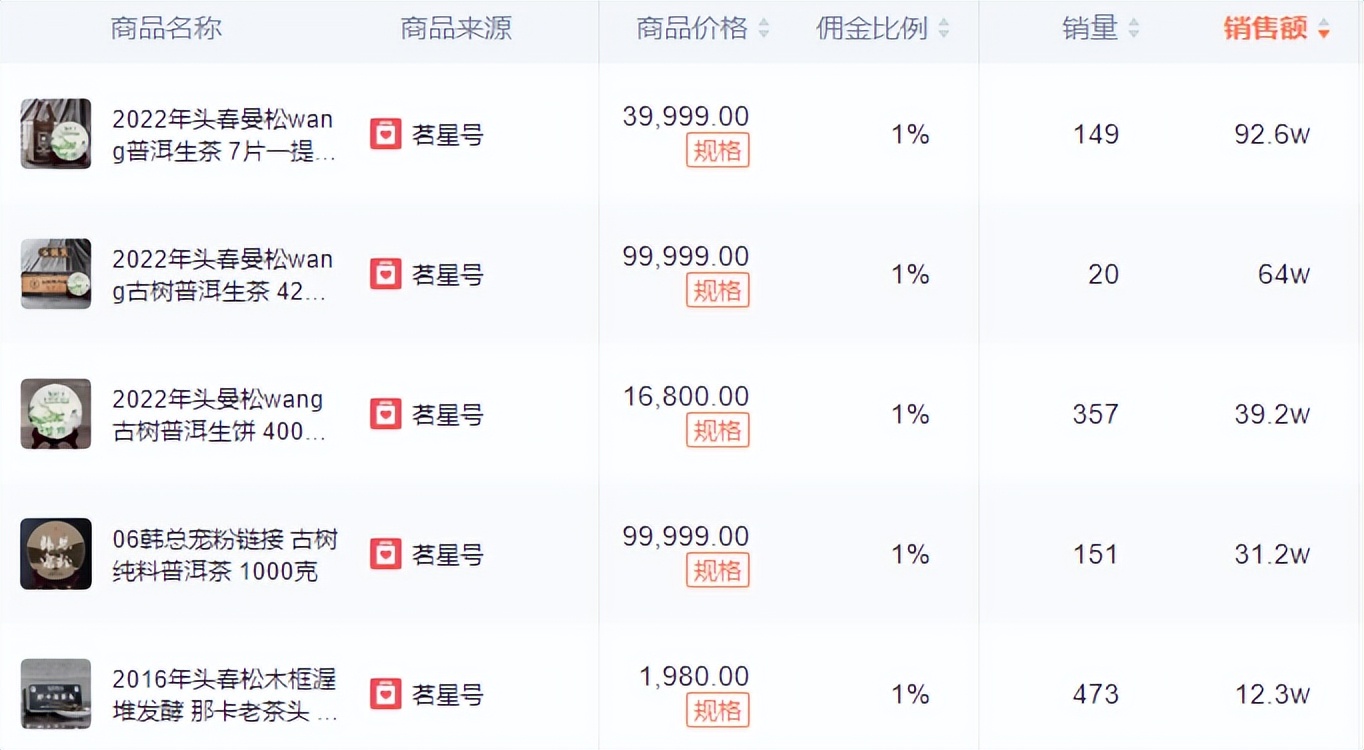Click the product title 06韩总宠粉链接 古树纯料普洱茶

(x=224, y=553)
